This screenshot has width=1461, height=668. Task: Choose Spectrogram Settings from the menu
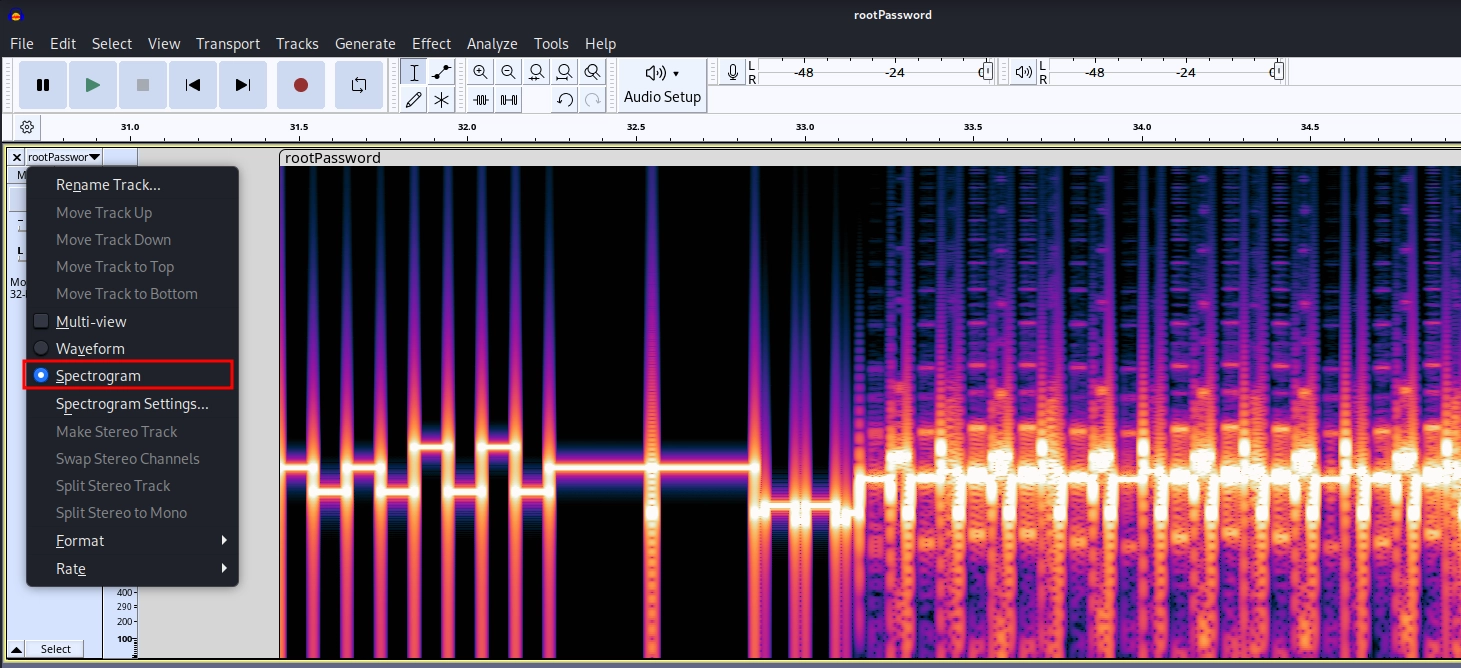132,404
